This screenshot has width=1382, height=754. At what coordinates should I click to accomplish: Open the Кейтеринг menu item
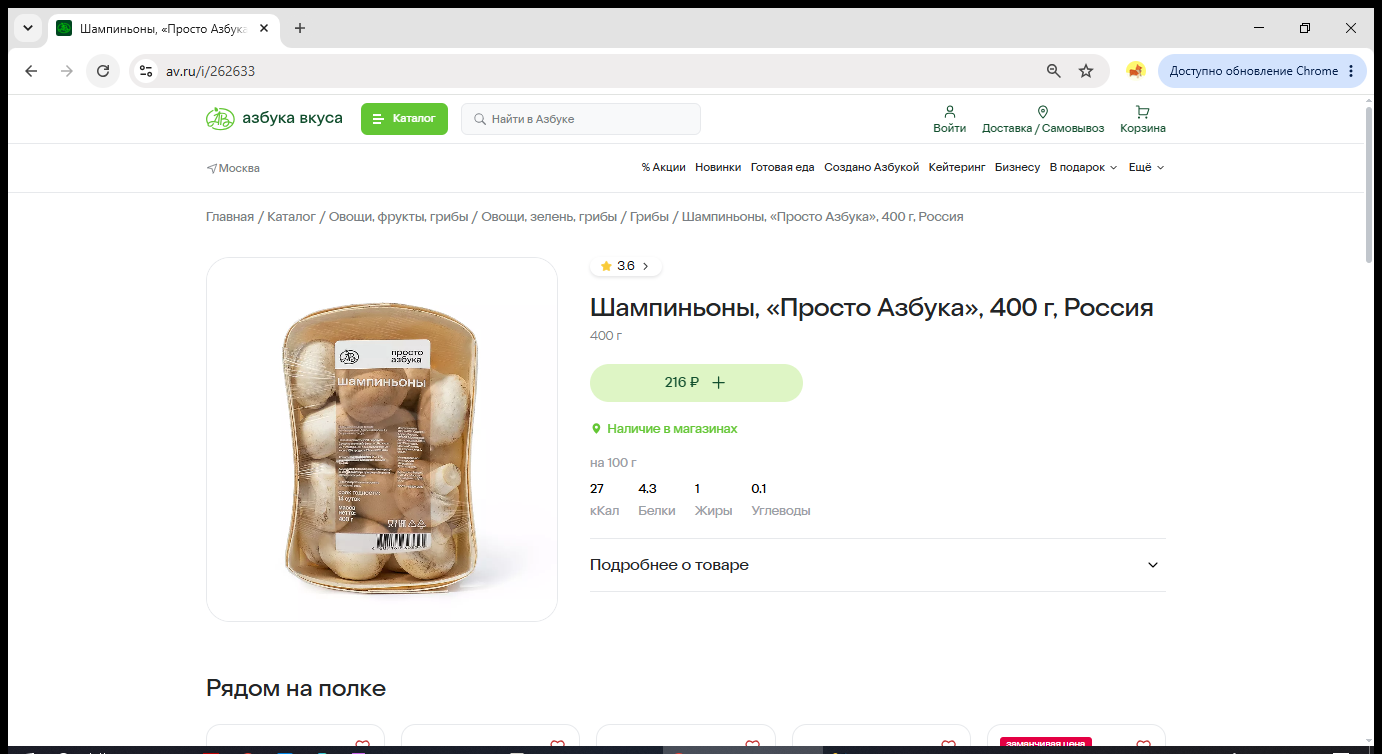coord(957,168)
